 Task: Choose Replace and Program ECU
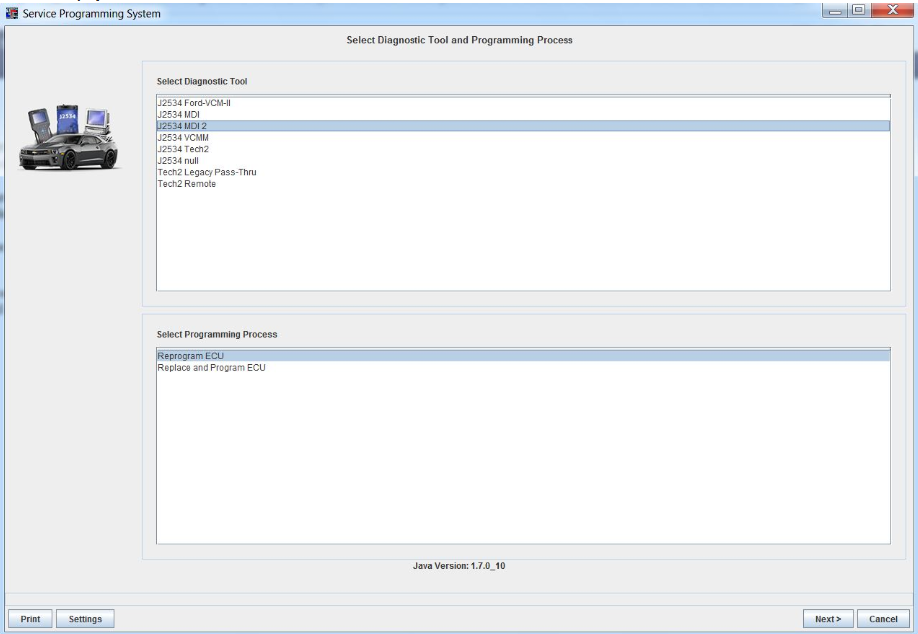click(211, 367)
